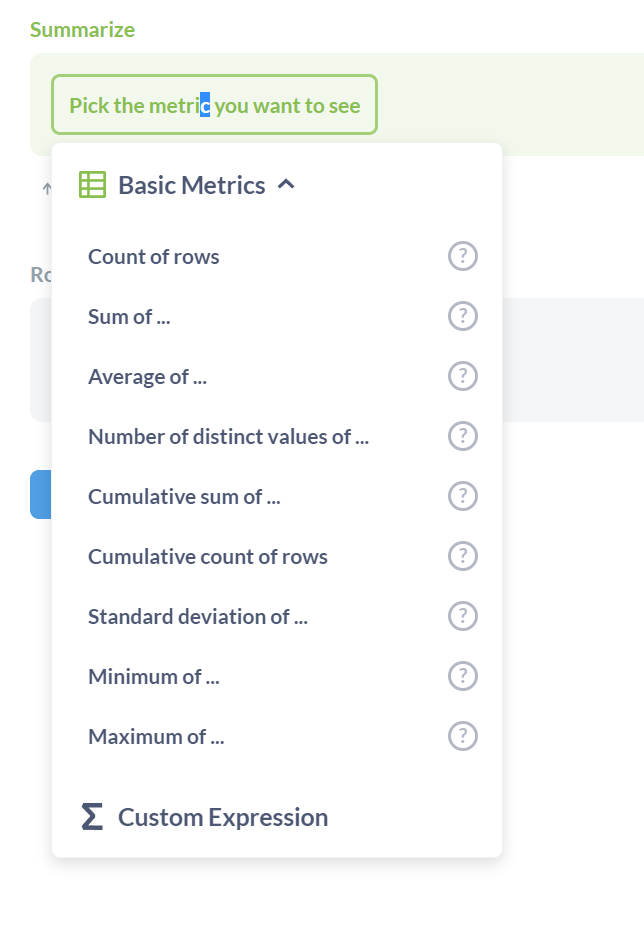Select the Maximum of ... option
Image resolution: width=644 pixels, height=931 pixels.
156,737
